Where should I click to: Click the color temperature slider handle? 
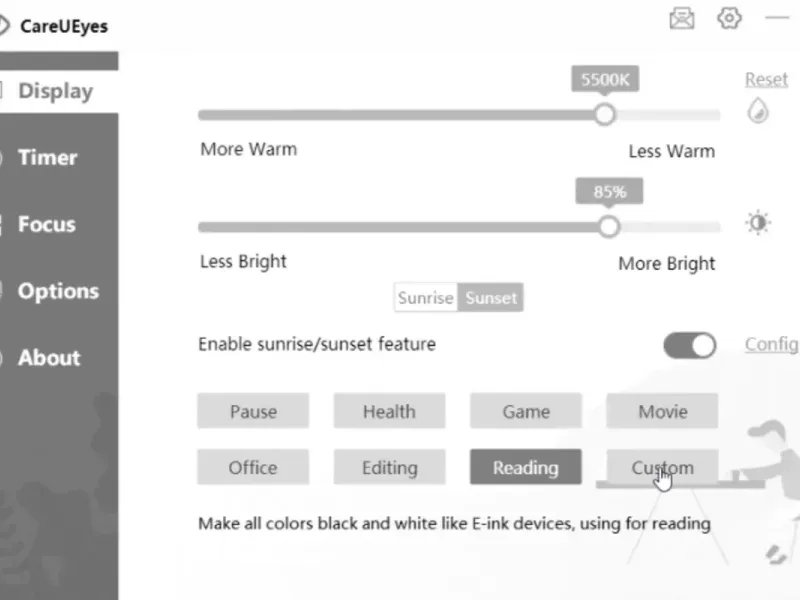604,114
